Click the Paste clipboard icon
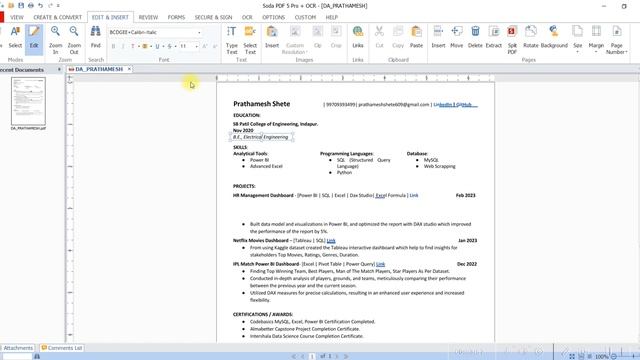The image size is (640, 360). click(x=416, y=37)
